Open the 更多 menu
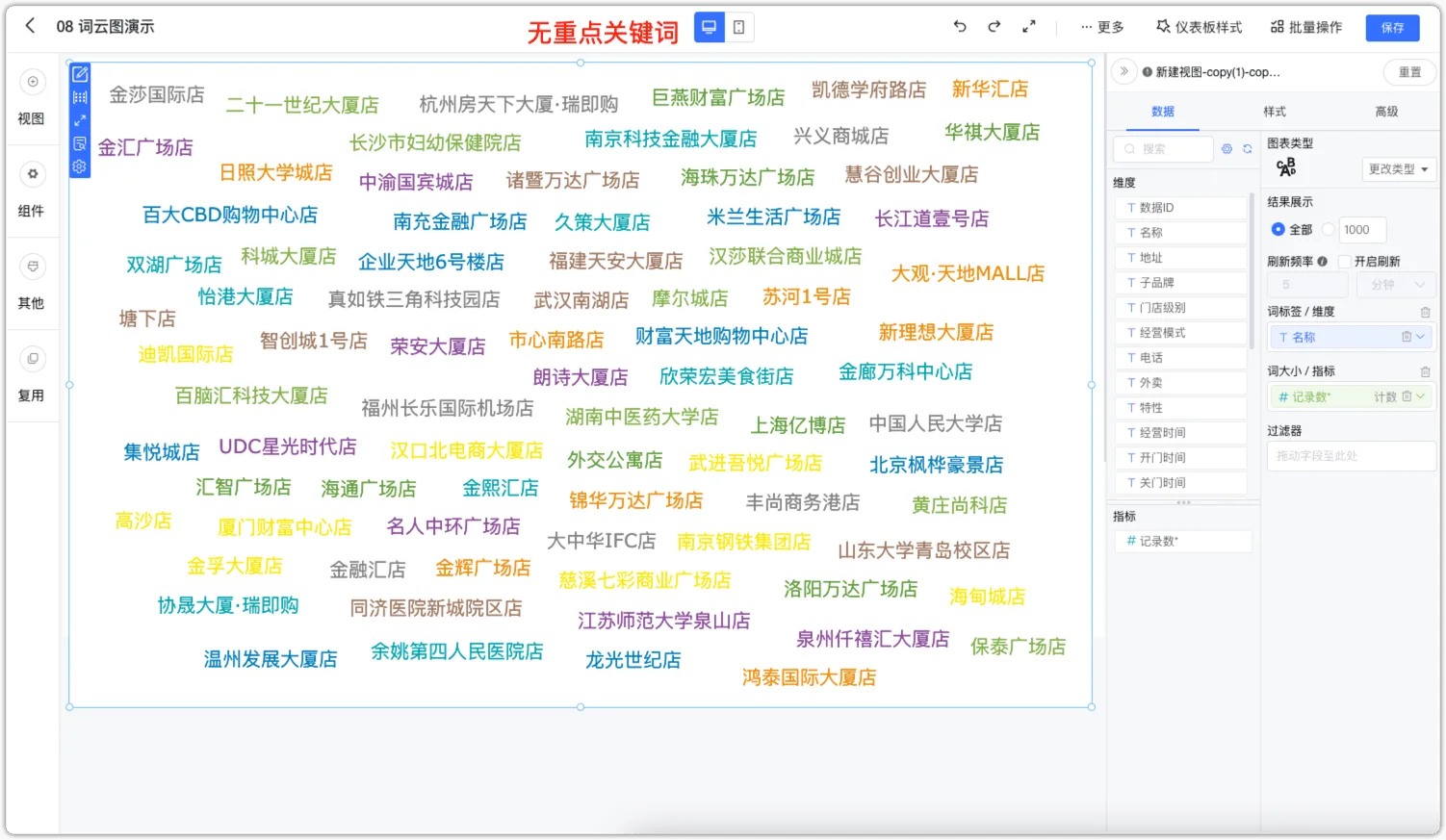 coord(1102,27)
